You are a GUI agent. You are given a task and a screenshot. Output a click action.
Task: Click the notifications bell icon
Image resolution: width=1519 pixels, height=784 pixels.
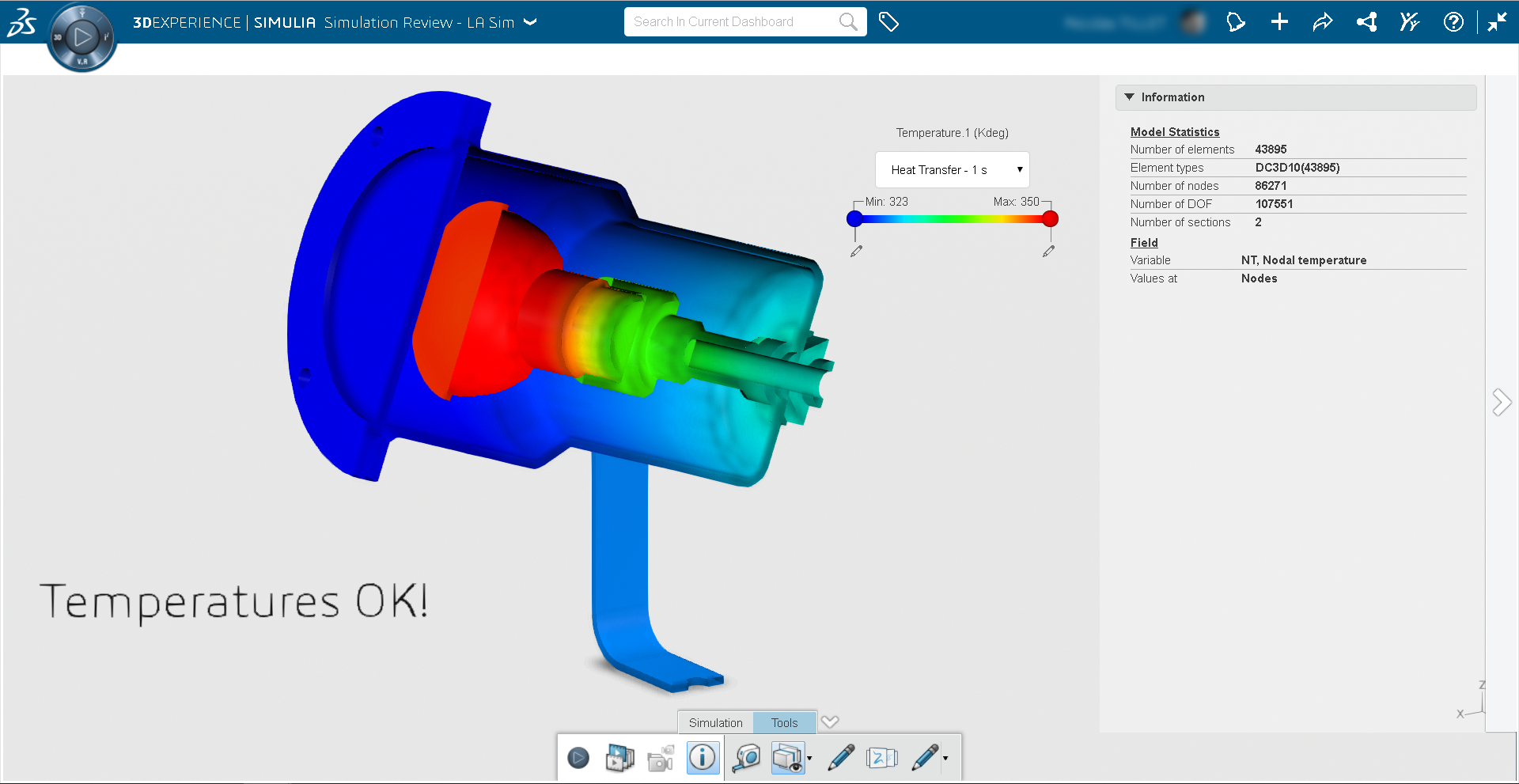click(1236, 22)
